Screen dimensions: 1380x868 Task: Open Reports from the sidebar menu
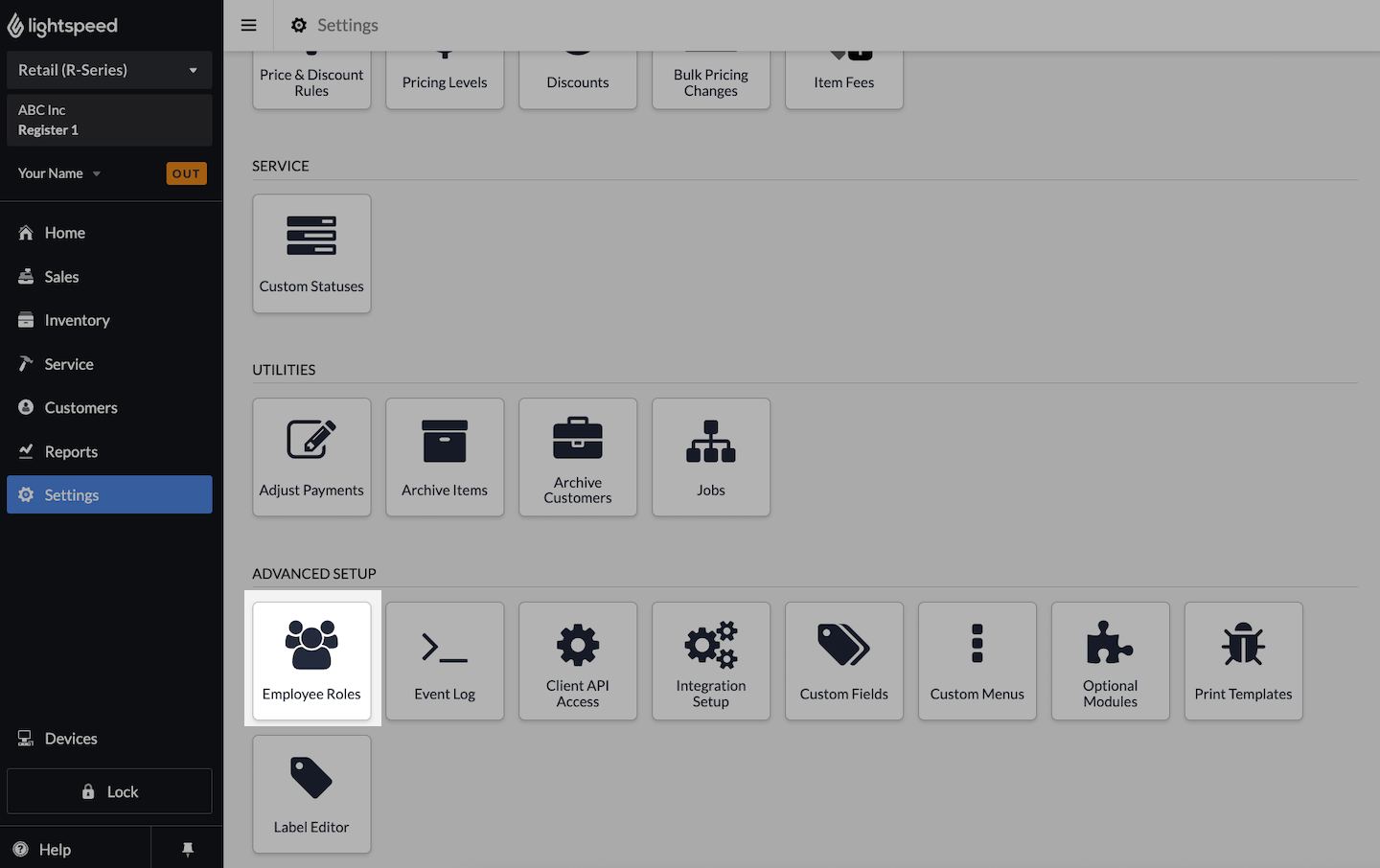pos(71,451)
